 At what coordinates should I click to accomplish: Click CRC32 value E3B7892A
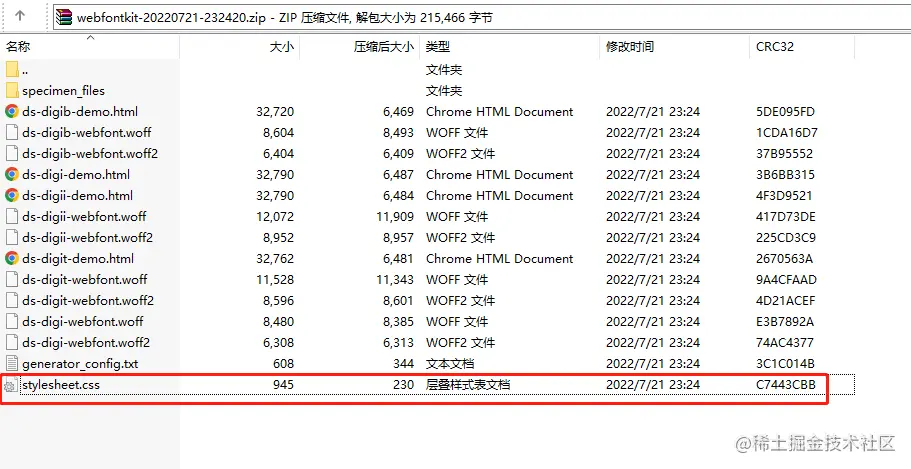click(x=785, y=321)
